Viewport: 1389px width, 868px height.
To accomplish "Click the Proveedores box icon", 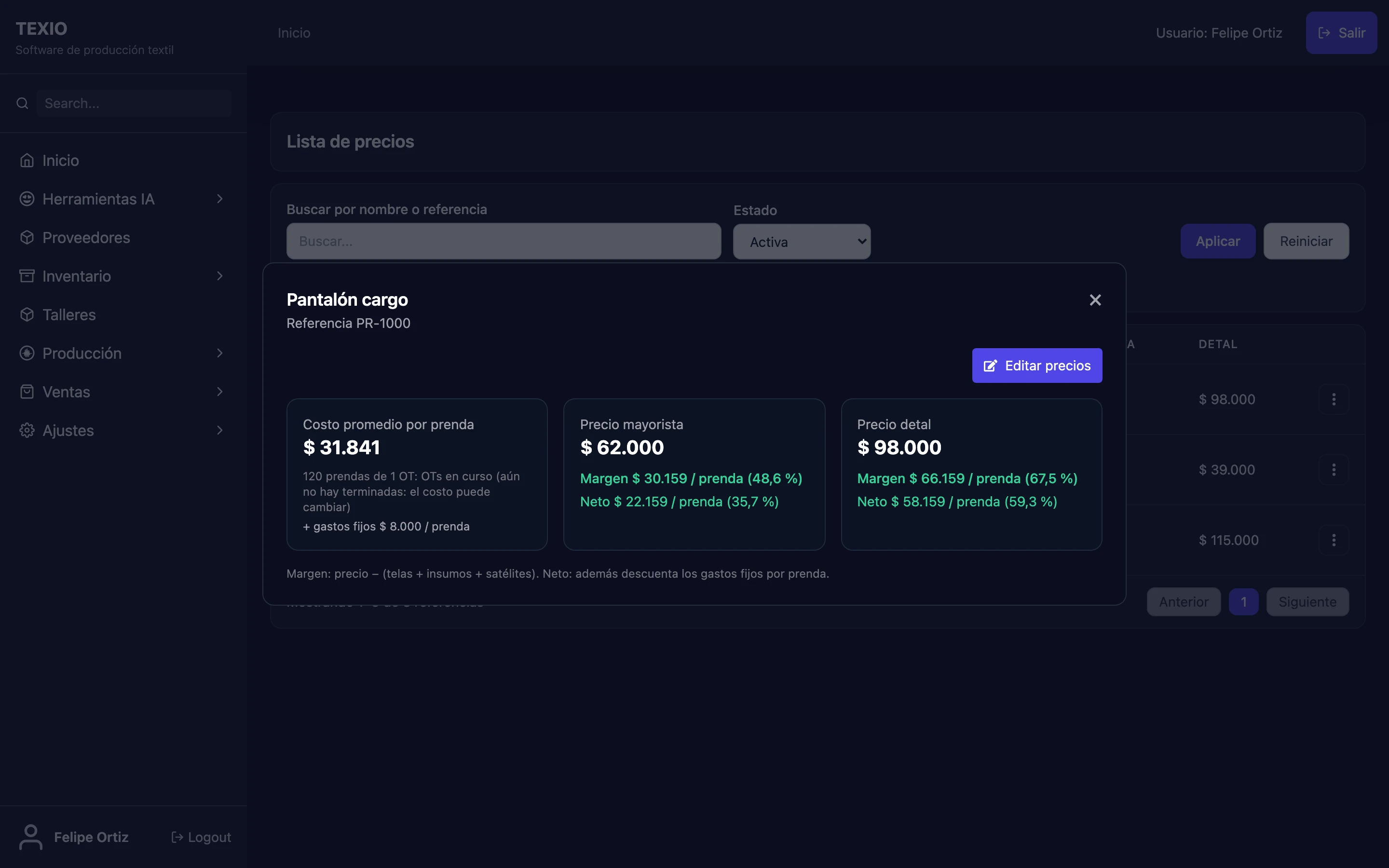I will tap(27, 237).
